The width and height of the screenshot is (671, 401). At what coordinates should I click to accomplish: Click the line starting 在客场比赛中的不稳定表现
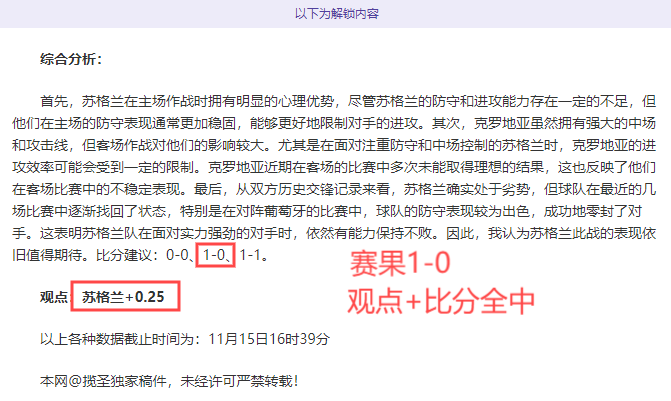(x=334, y=189)
